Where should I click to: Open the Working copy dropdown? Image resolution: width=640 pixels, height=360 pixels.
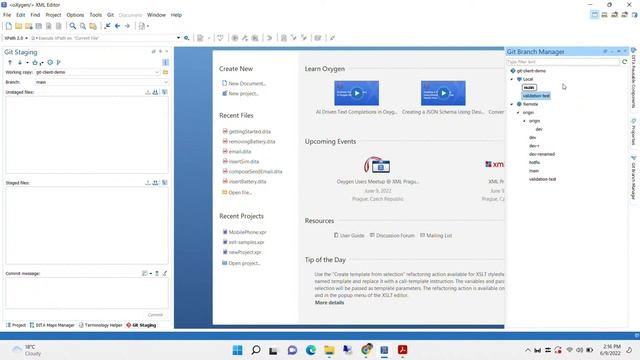(157, 72)
